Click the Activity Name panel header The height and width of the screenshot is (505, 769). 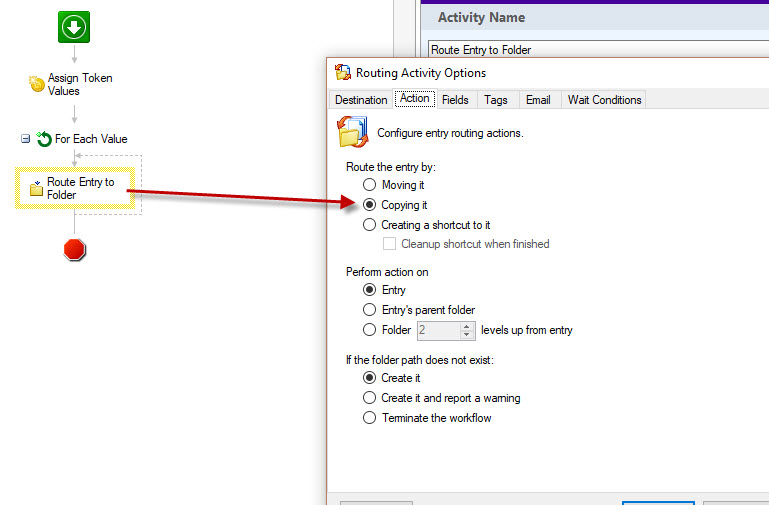tap(595, 18)
